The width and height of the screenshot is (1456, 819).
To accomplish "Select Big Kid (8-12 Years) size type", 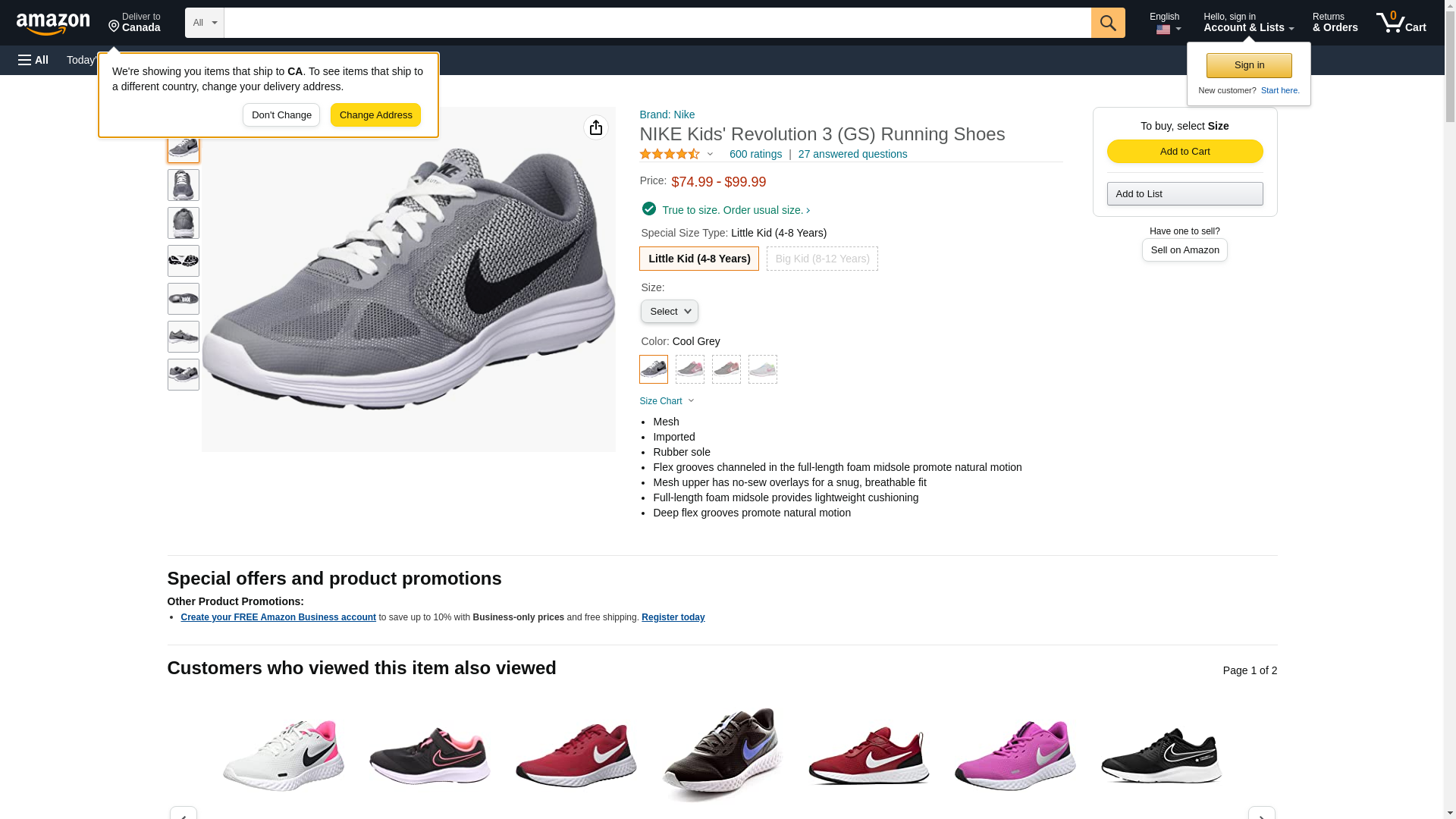I will [x=822, y=259].
